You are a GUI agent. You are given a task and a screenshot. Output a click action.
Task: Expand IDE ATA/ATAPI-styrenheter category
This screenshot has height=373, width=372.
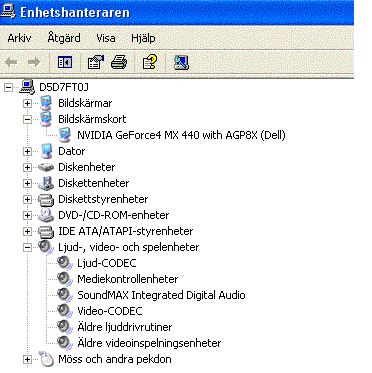pos(27,231)
